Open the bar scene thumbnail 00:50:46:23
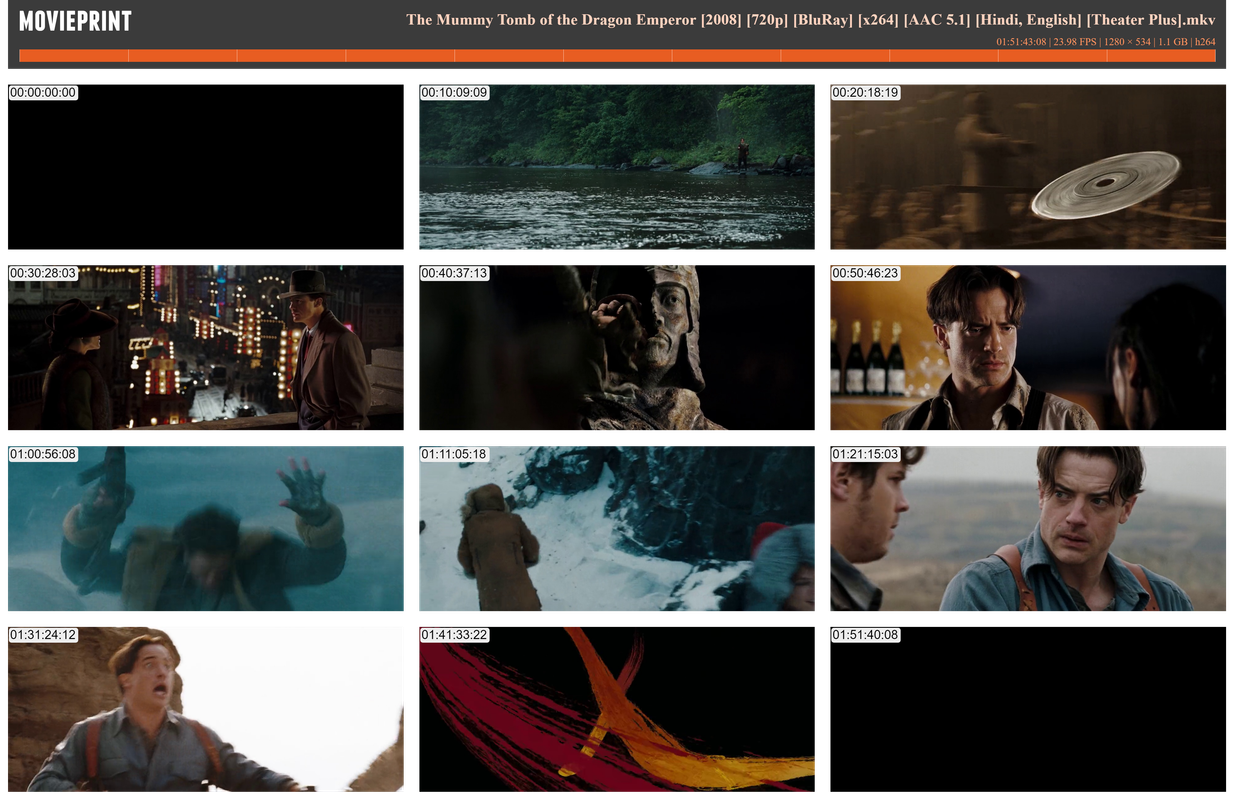Image resolution: width=1242 pixels, height=800 pixels. tap(1028, 348)
